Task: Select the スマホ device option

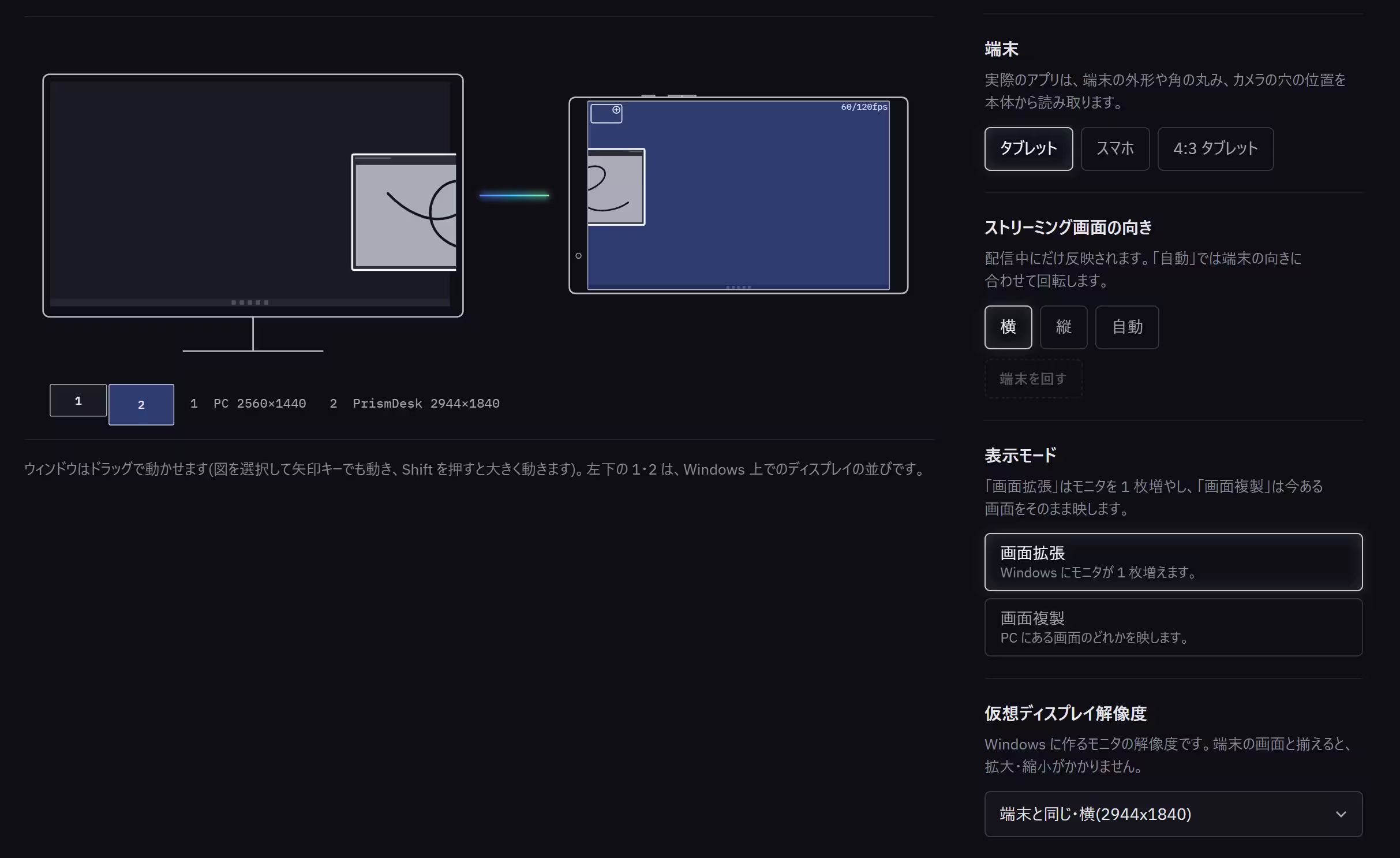Action: tap(1115, 149)
